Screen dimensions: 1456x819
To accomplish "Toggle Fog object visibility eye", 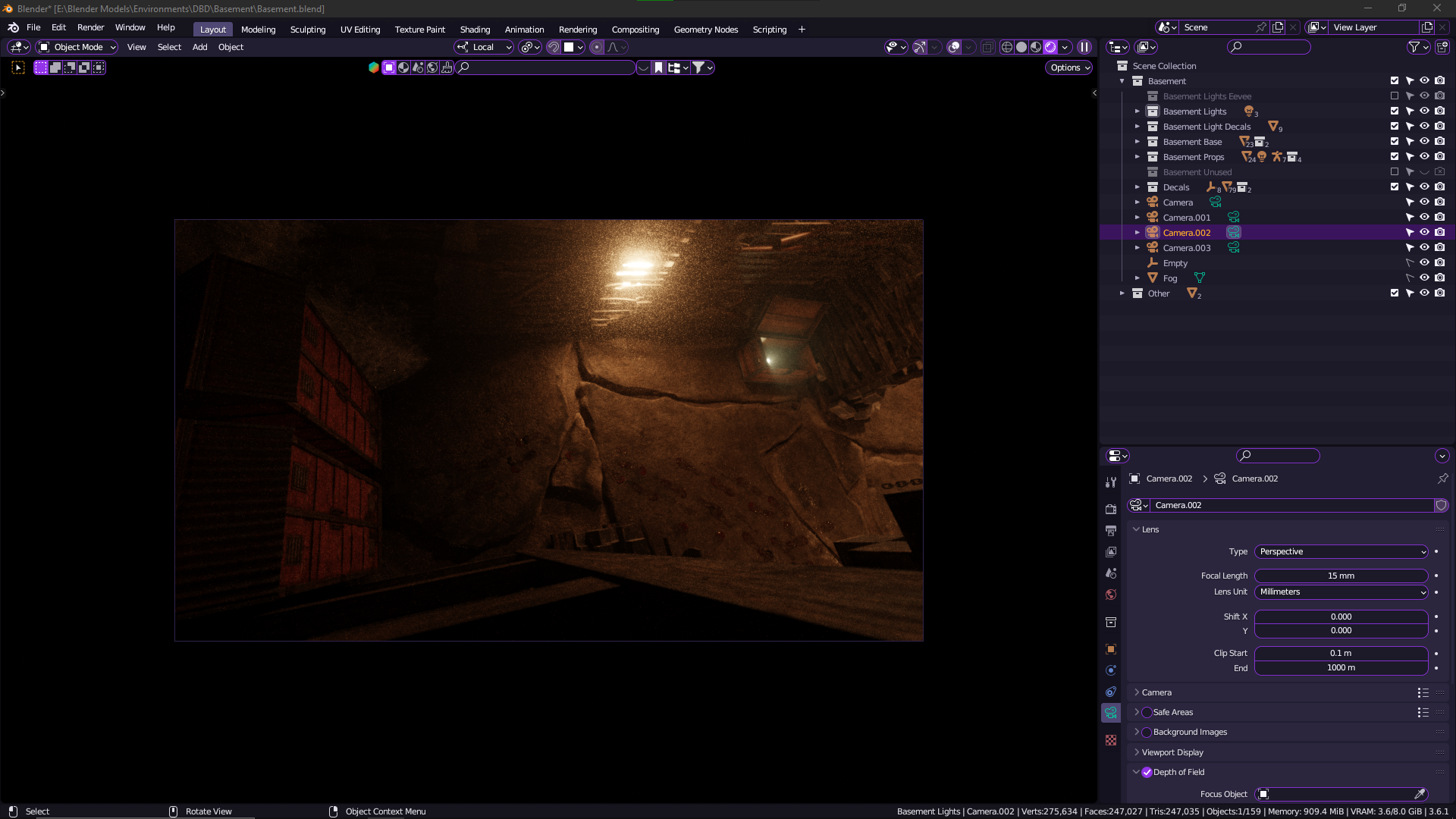I will tap(1424, 278).
